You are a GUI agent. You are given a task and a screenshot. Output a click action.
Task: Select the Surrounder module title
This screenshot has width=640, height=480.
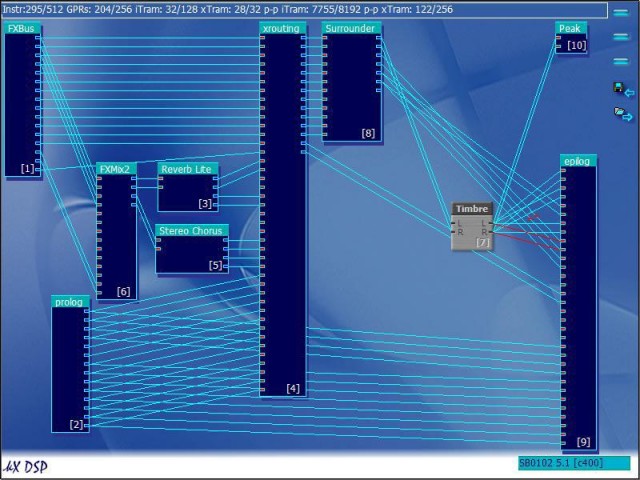351,28
